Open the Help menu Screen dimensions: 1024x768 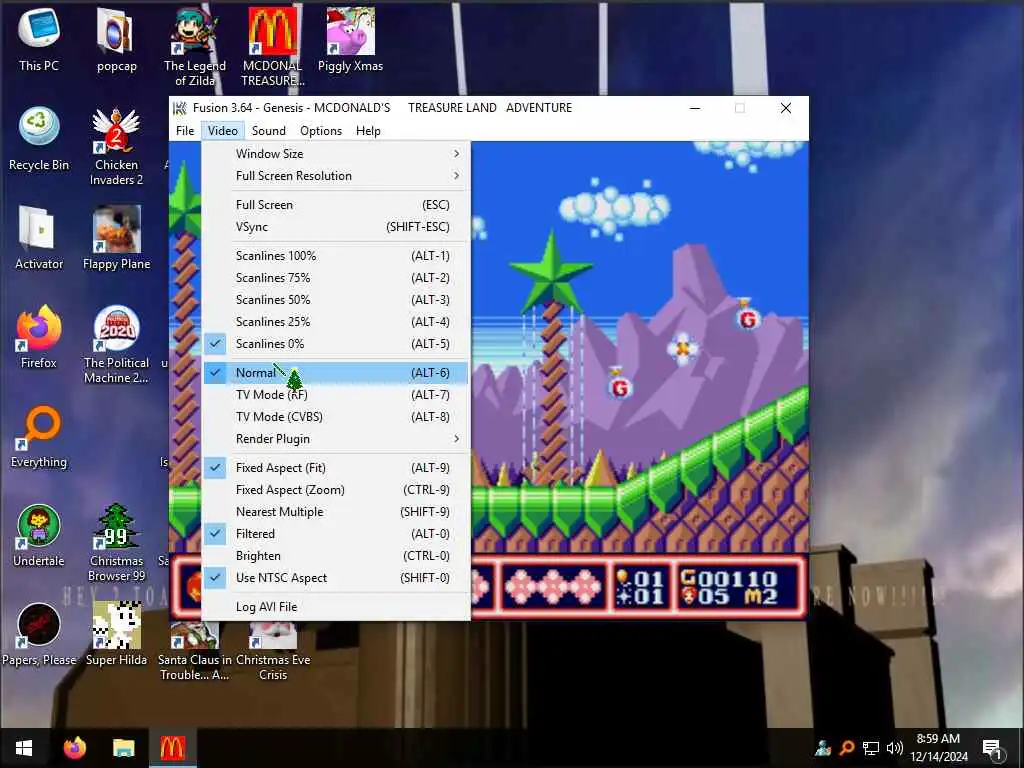(368, 131)
